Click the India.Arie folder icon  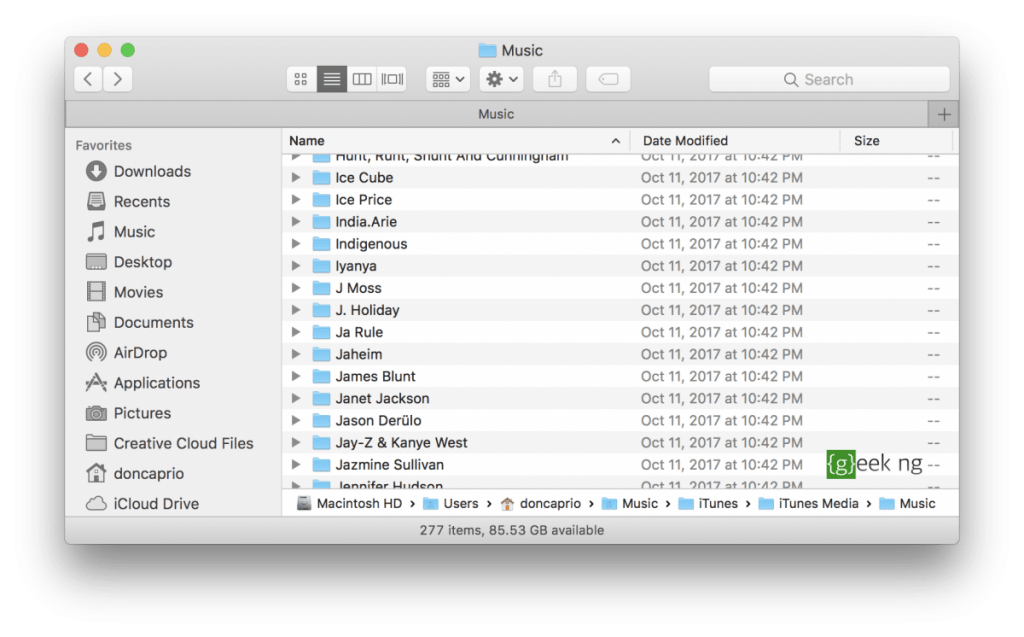click(x=321, y=222)
